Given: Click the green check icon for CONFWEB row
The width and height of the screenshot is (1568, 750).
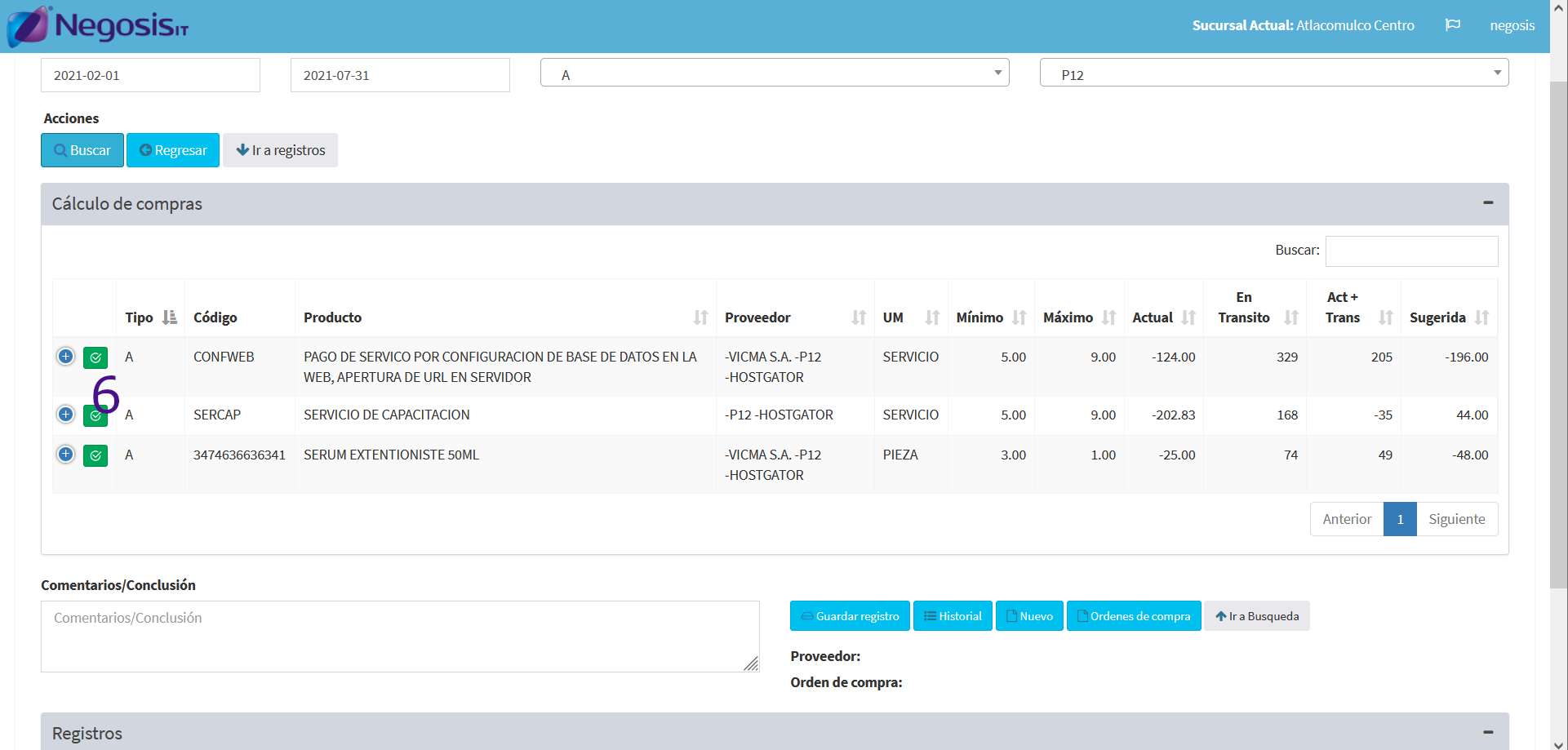Looking at the screenshot, I should pyautogui.click(x=96, y=357).
